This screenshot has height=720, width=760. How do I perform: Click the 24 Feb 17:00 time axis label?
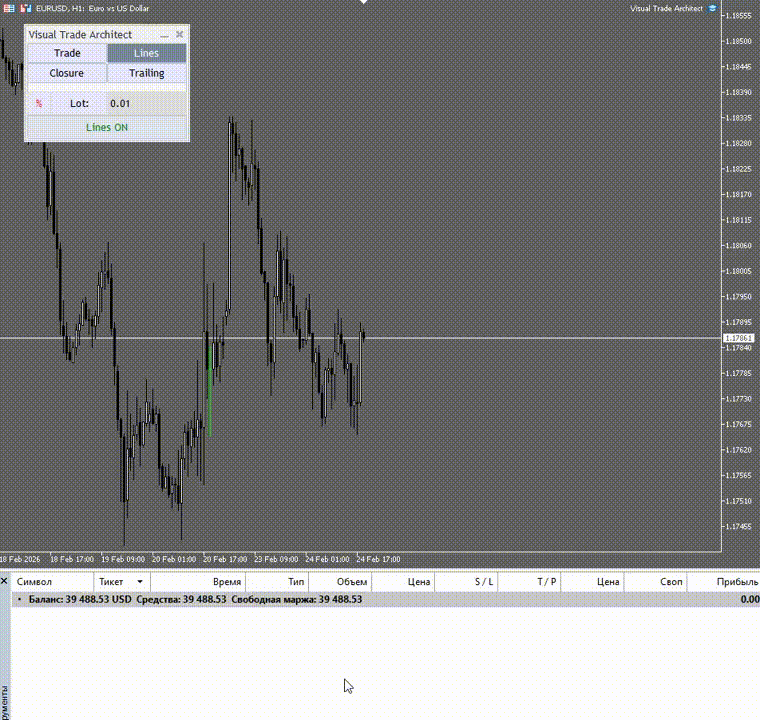[x=379, y=559]
